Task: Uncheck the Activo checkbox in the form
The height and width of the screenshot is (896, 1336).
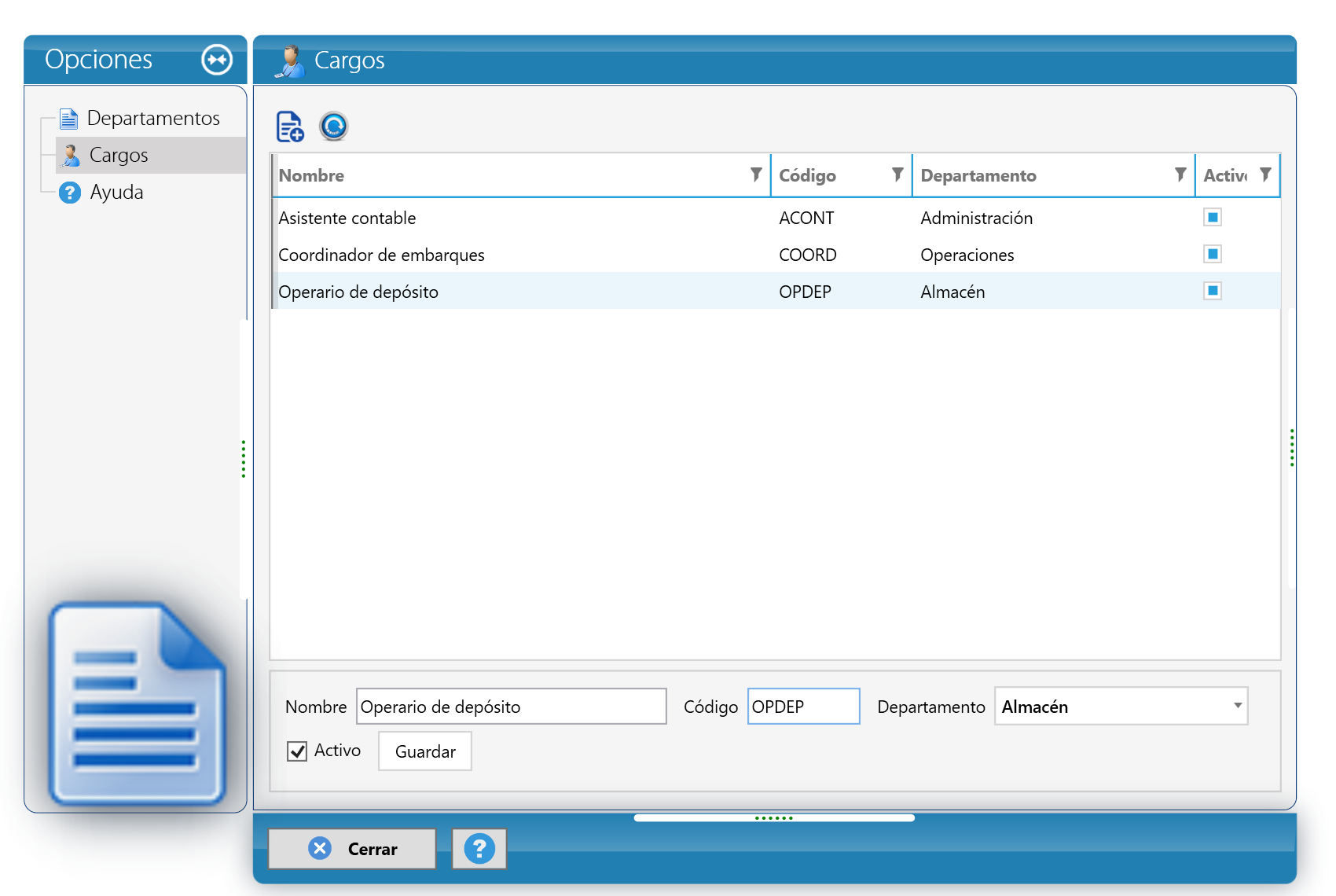Action: [x=297, y=751]
